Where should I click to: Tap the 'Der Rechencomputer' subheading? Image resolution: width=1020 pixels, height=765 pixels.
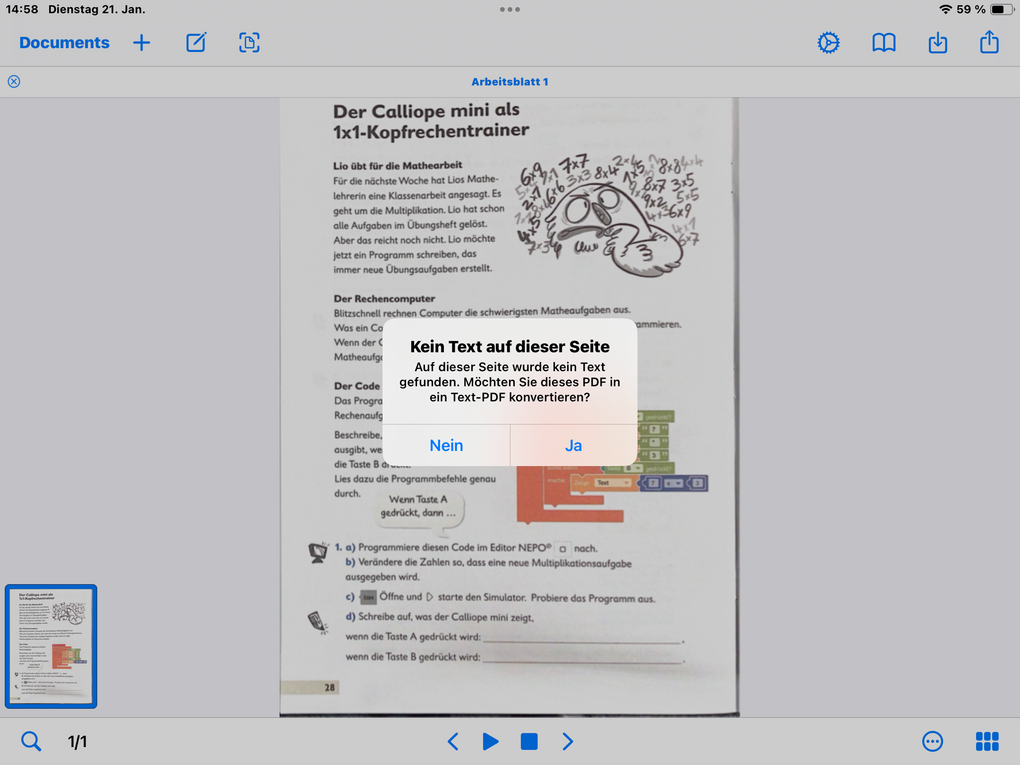point(384,299)
